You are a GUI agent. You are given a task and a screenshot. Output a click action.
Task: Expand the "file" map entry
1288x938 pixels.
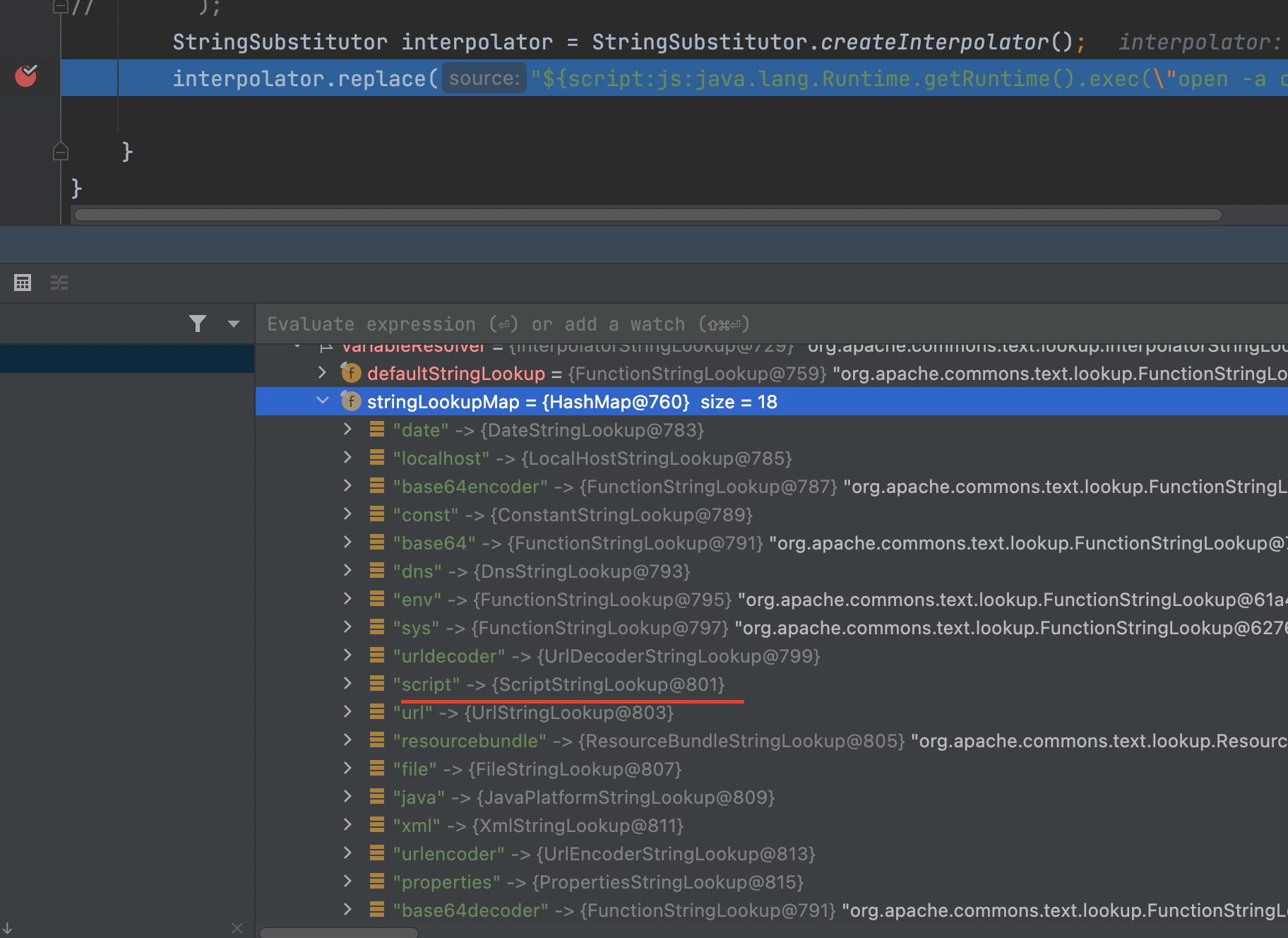pos(347,768)
